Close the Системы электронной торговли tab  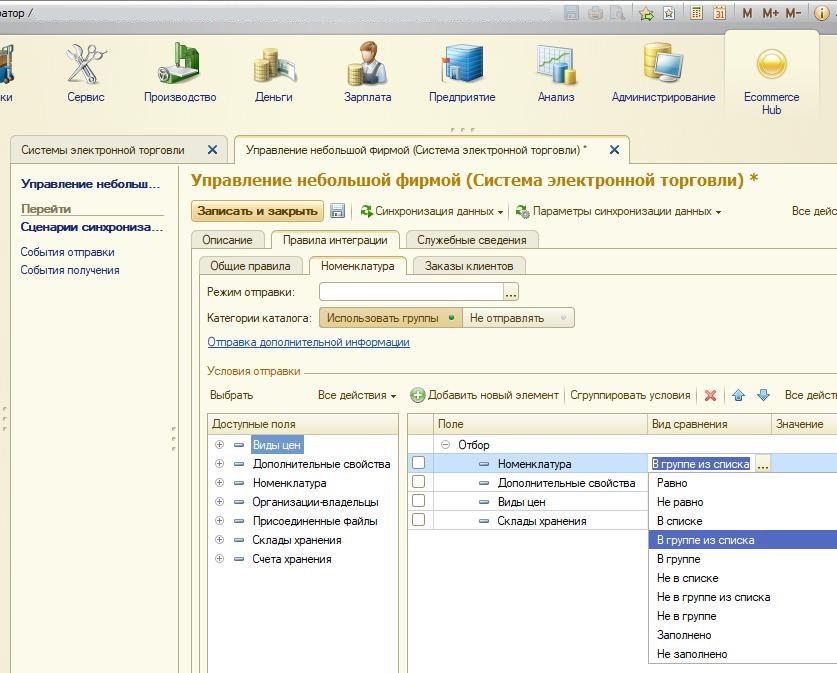[212, 150]
